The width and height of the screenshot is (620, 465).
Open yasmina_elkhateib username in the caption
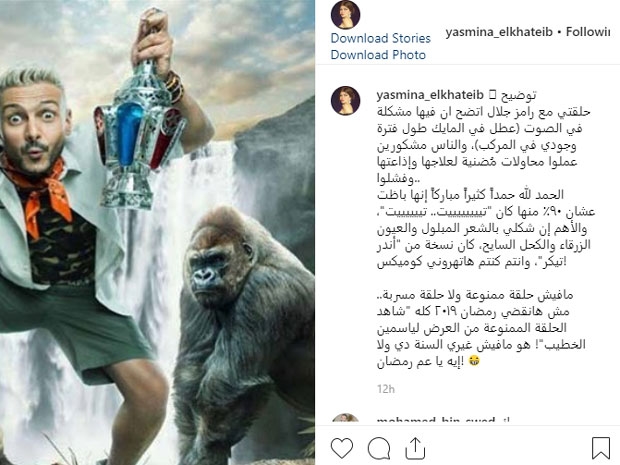pyautogui.click(x=430, y=95)
